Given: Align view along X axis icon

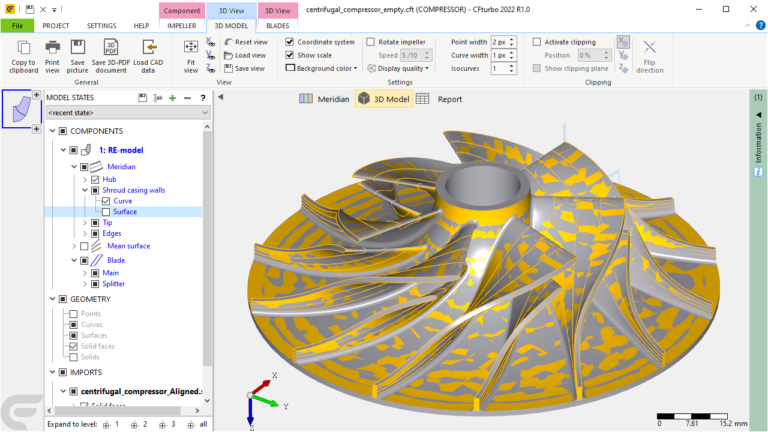Looking at the screenshot, I should 210,42.
